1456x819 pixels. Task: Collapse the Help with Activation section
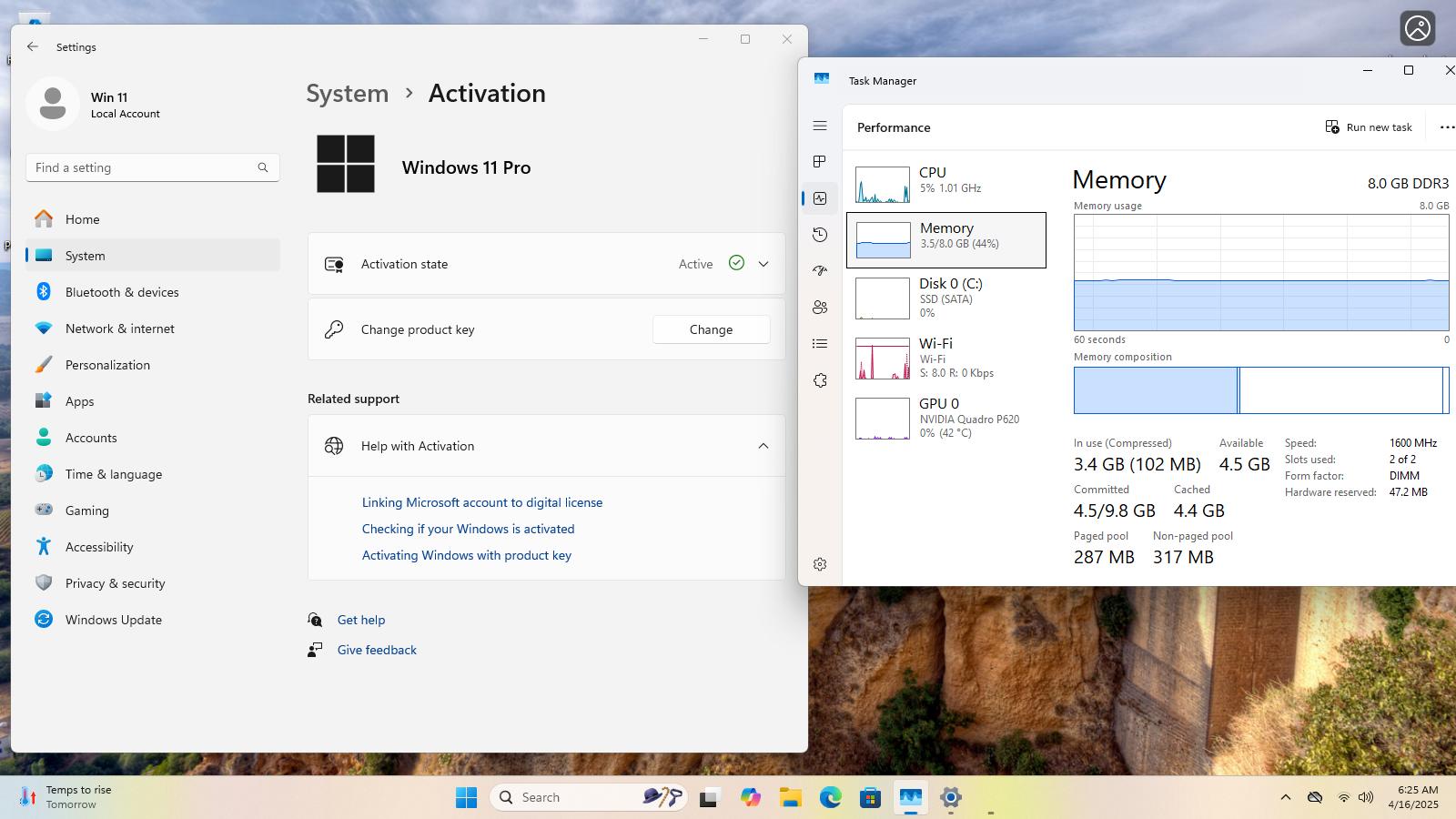tap(763, 446)
